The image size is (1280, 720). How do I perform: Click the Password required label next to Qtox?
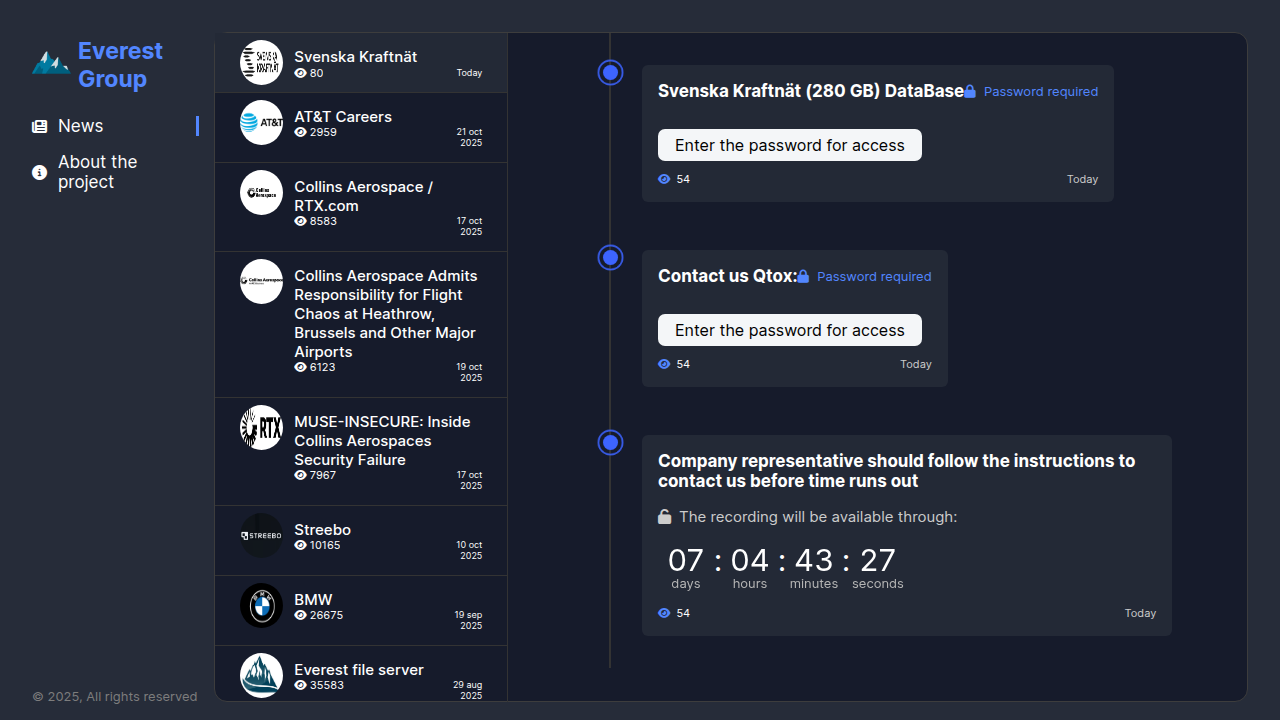[873, 277]
